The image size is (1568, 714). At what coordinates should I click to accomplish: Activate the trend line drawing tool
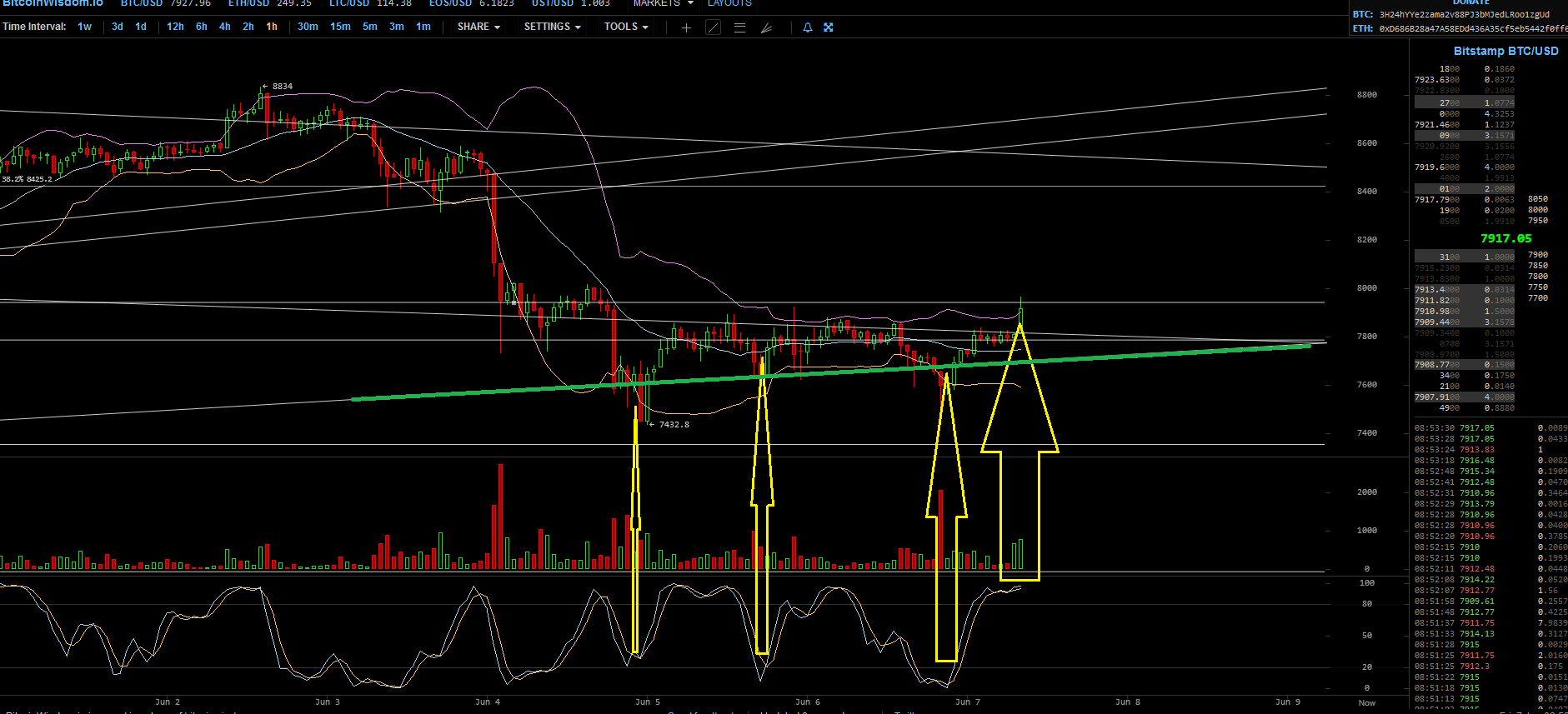[x=714, y=27]
